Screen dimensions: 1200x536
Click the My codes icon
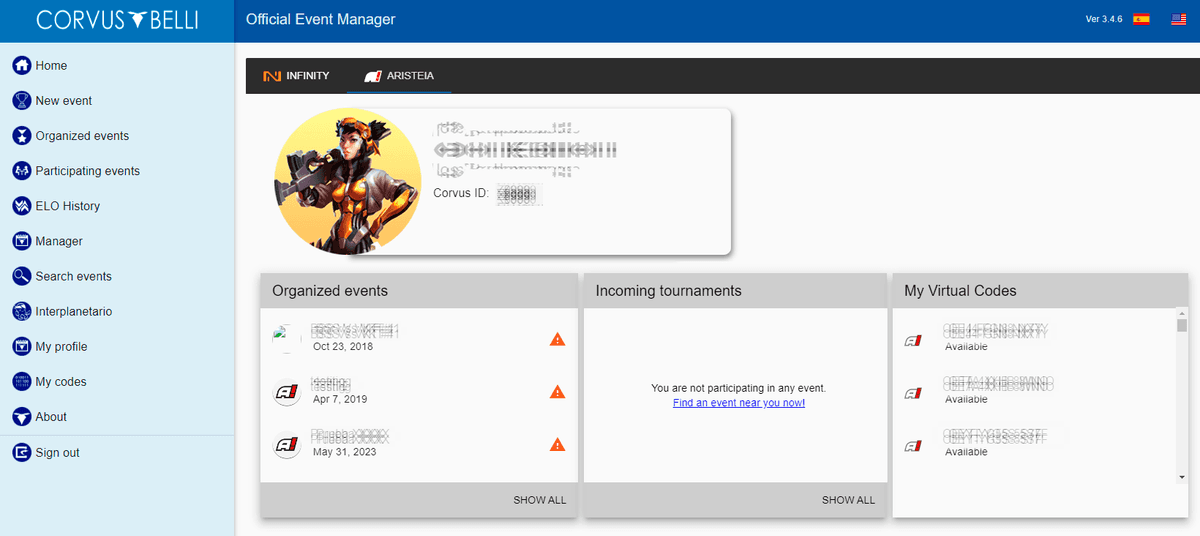(x=21, y=382)
